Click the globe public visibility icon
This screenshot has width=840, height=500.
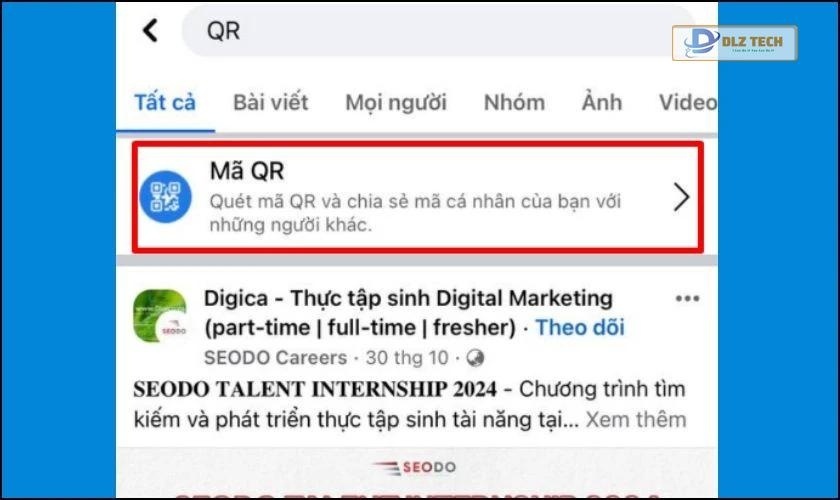pos(475,358)
